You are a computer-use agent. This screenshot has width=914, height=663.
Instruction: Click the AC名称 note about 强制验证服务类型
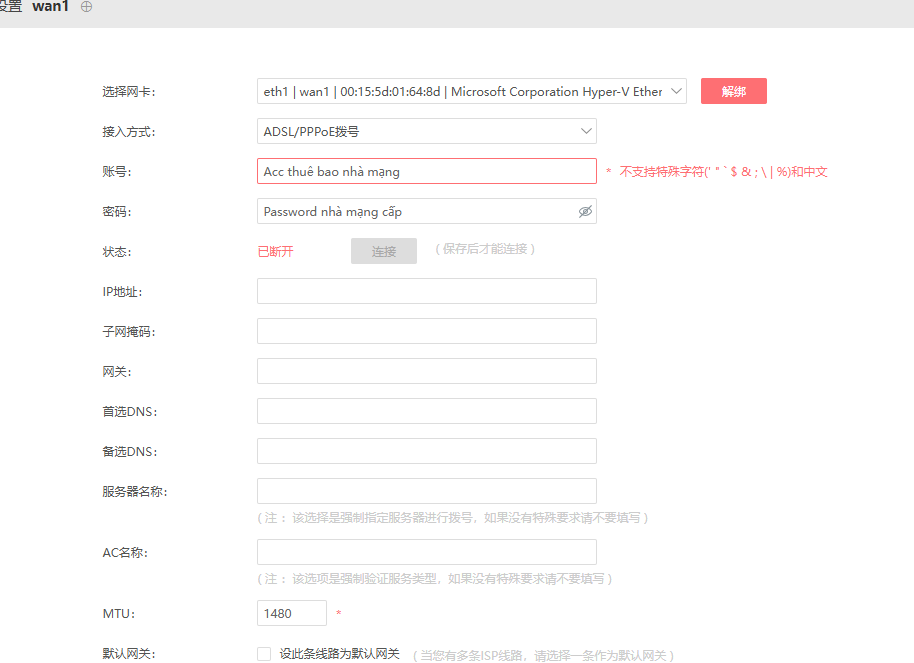[435, 579]
